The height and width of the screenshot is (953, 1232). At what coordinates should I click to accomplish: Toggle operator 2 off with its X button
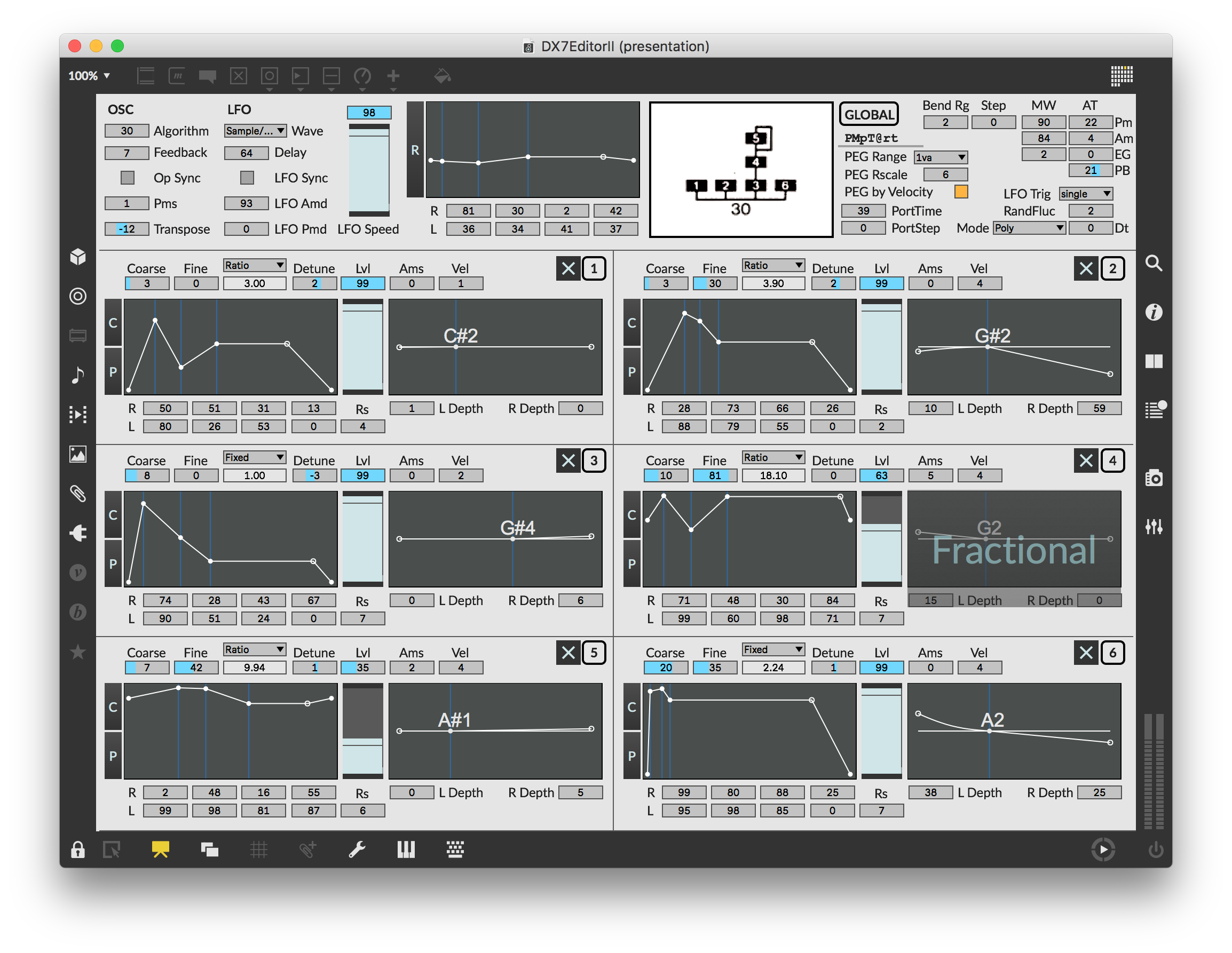[1086, 268]
